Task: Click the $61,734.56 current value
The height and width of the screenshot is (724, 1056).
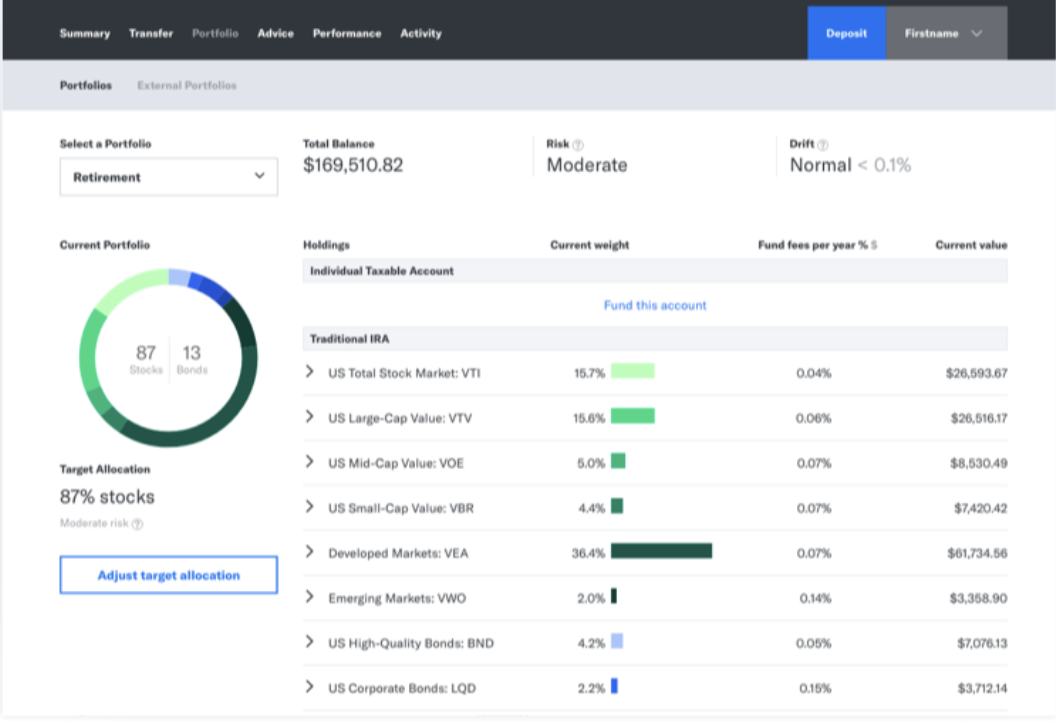Action: point(977,554)
